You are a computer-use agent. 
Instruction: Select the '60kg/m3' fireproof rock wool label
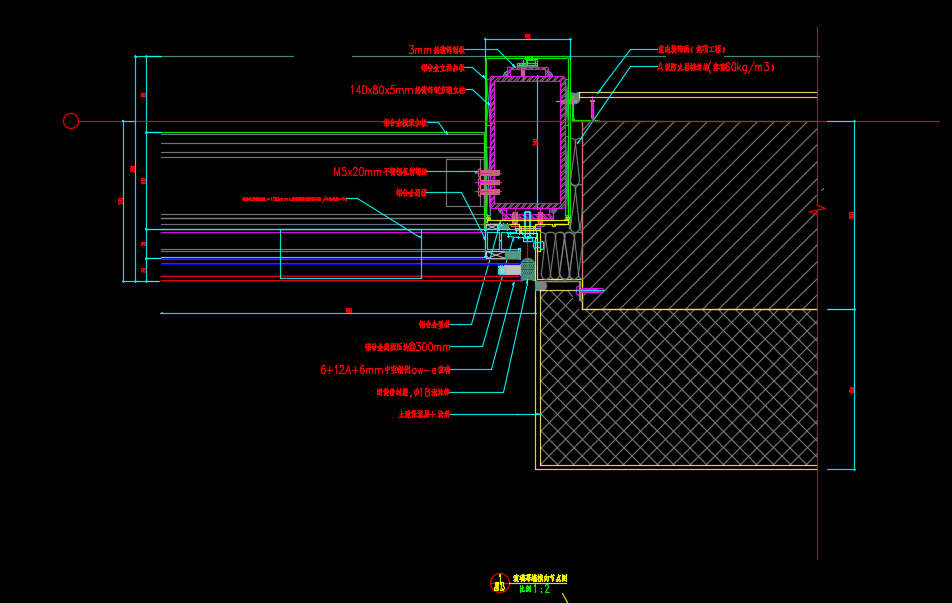pos(716,67)
